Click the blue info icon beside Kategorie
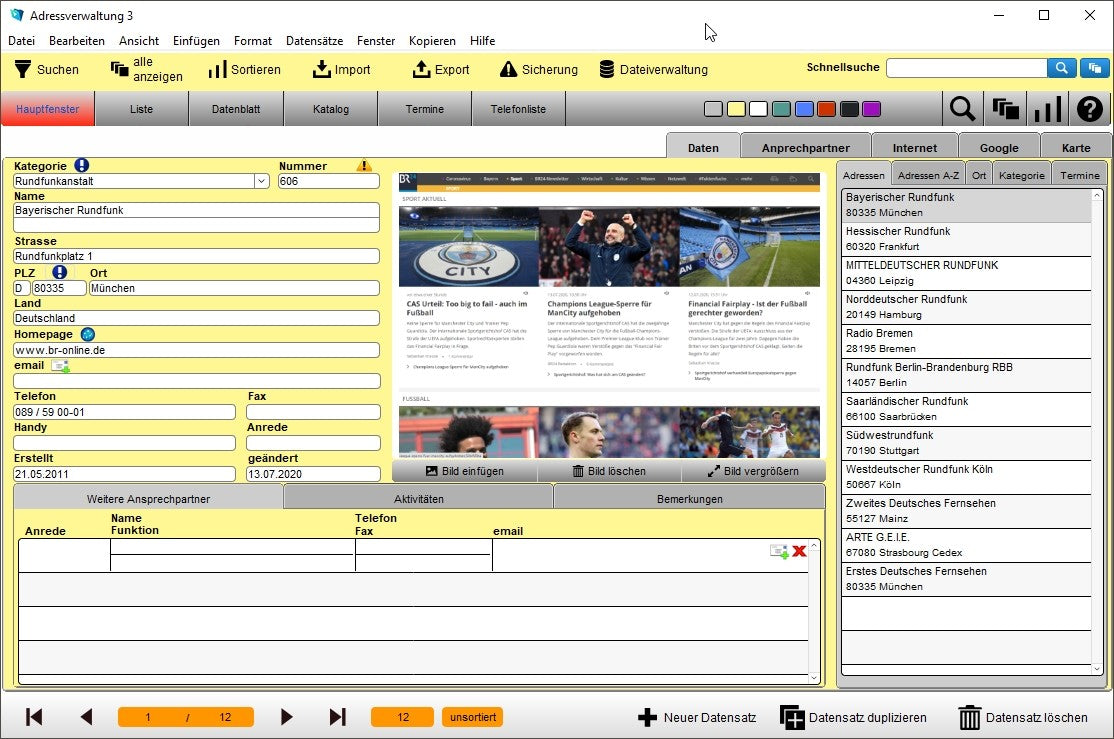Viewport: 1114px width, 739px height. coord(82,166)
